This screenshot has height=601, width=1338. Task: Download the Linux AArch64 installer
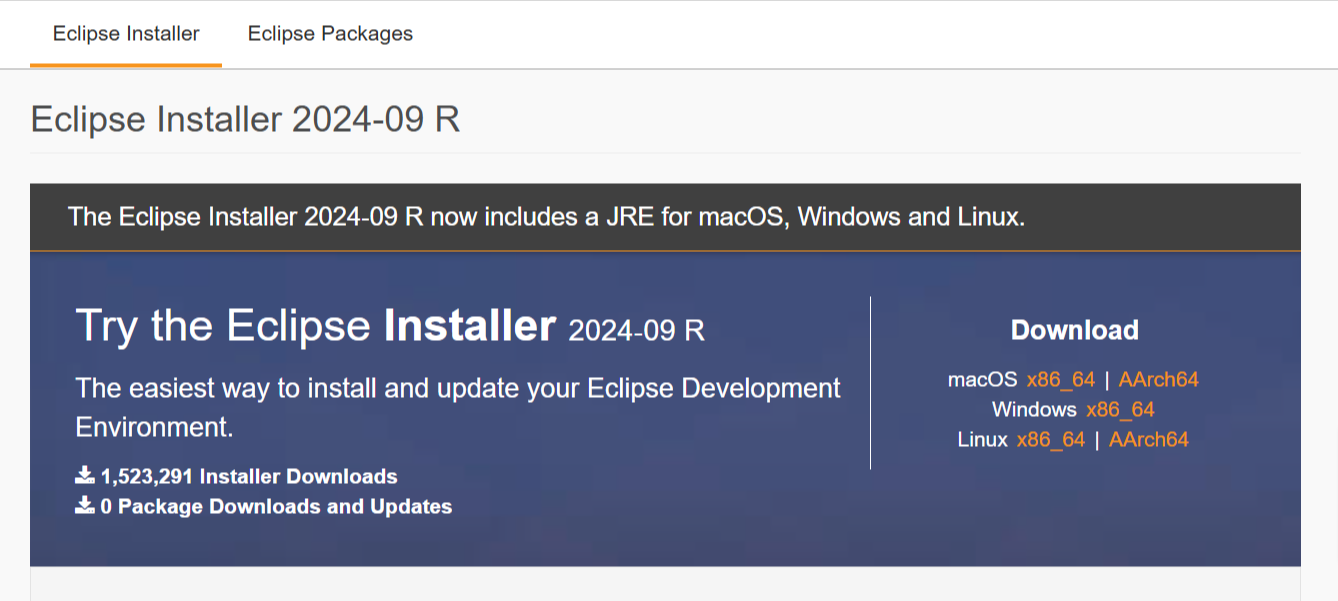(x=1148, y=440)
